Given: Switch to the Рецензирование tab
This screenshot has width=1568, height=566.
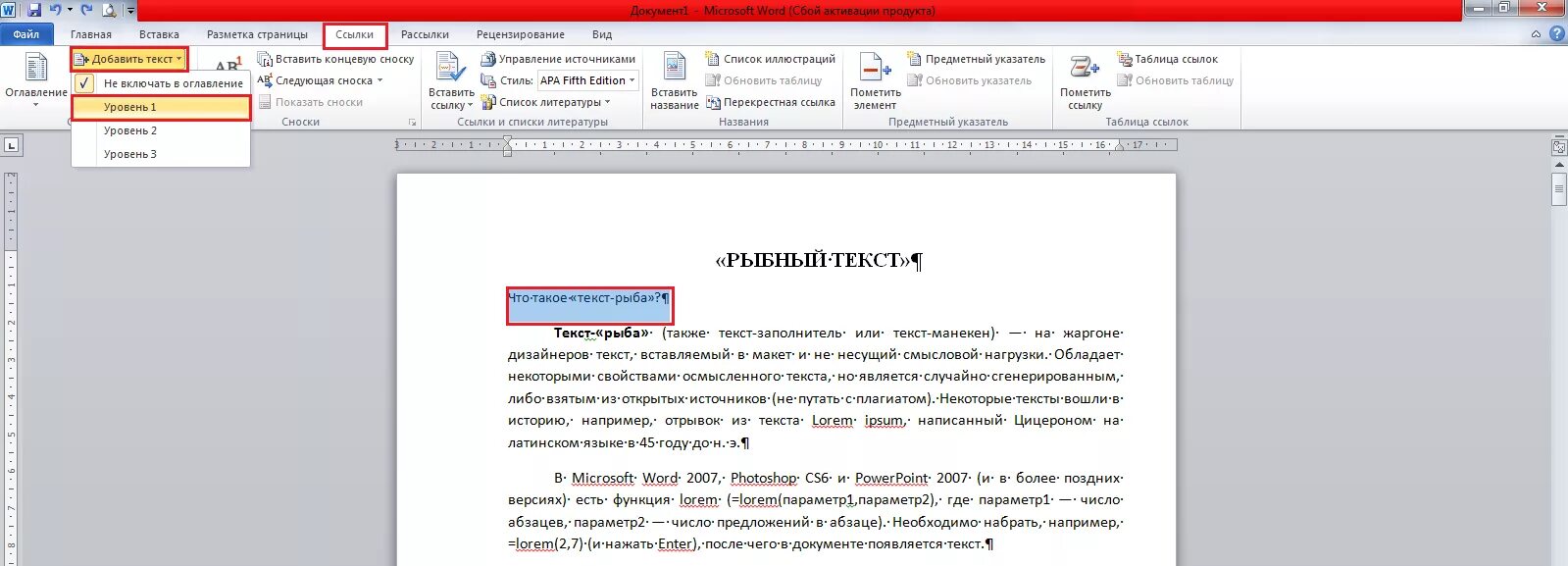Looking at the screenshot, I should tap(521, 34).
